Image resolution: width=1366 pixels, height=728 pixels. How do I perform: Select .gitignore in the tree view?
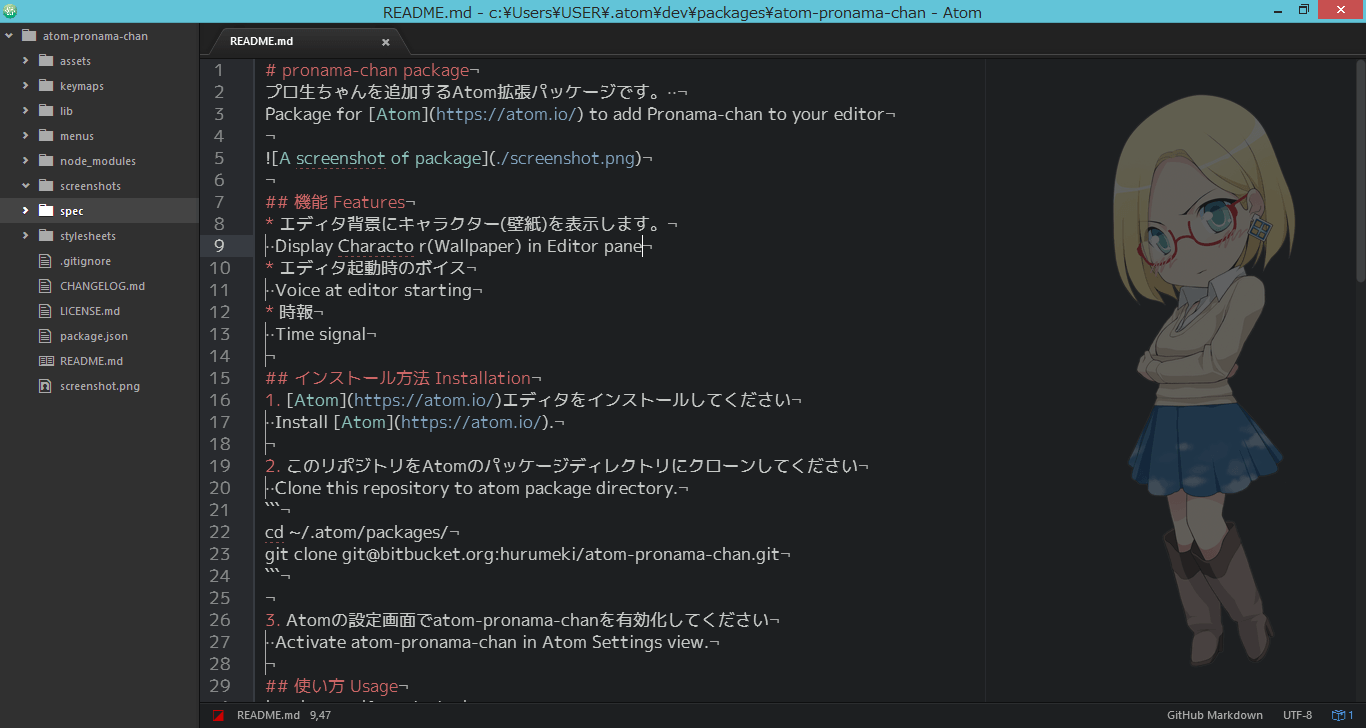(85, 261)
